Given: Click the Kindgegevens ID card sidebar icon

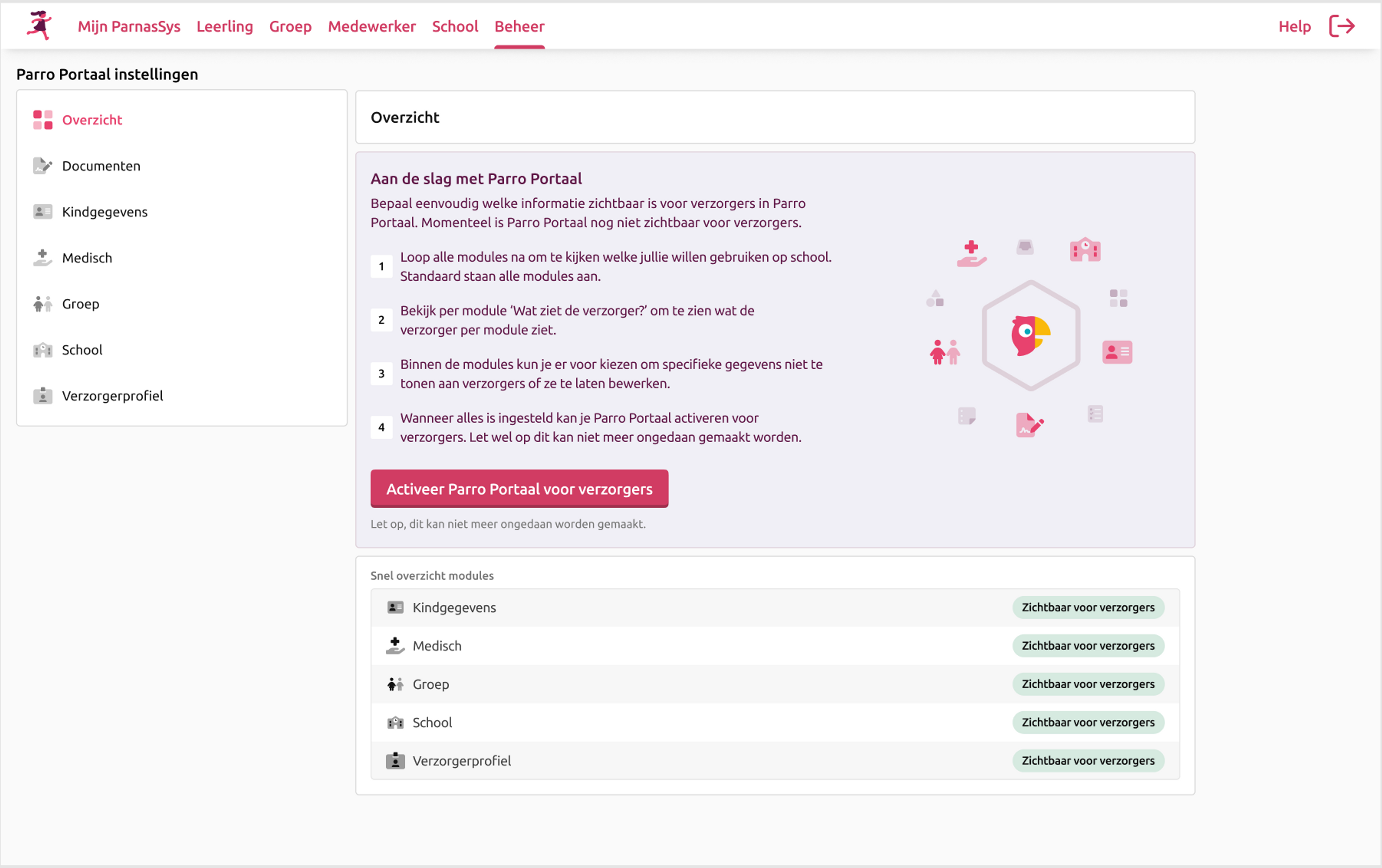Looking at the screenshot, I should (x=42, y=212).
